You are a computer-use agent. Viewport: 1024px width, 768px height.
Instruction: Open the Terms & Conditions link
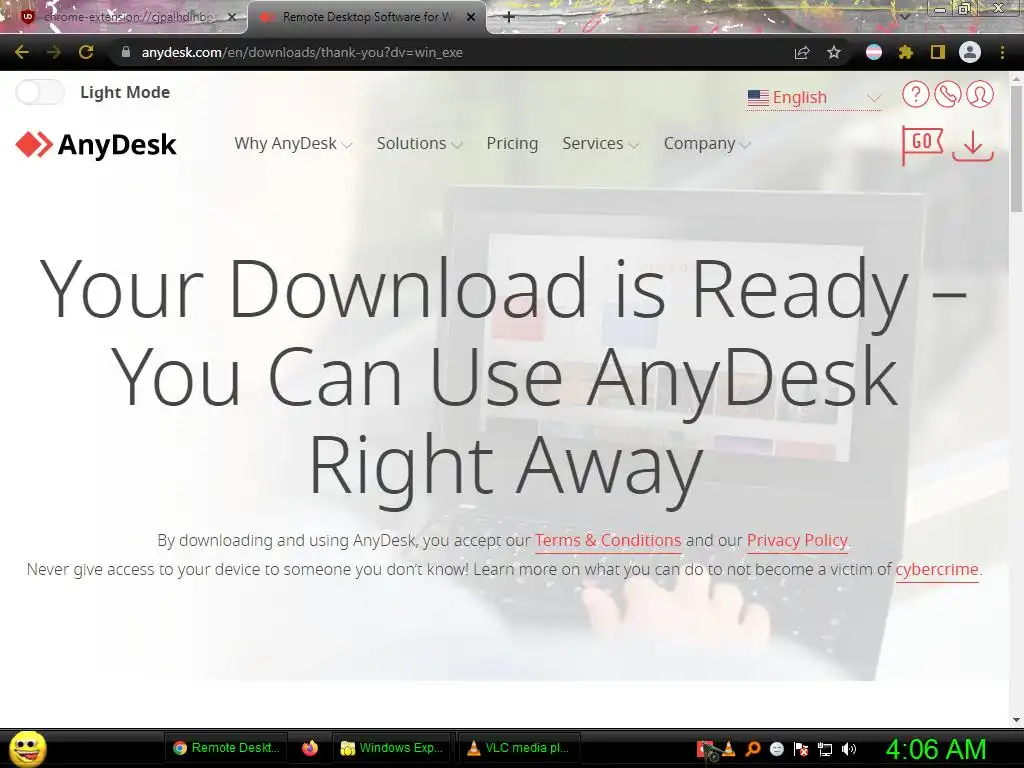[x=608, y=541]
